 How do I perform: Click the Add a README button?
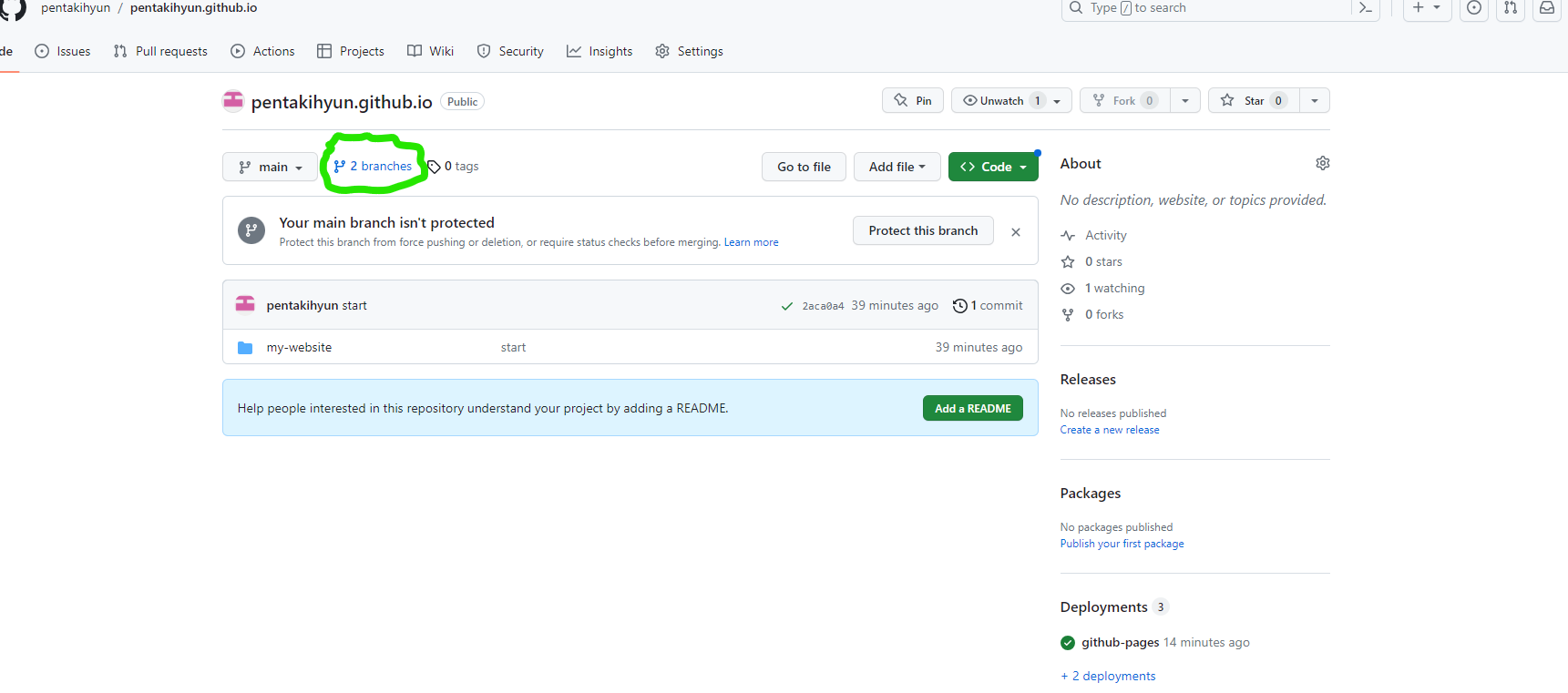click(x=973, y=408)
